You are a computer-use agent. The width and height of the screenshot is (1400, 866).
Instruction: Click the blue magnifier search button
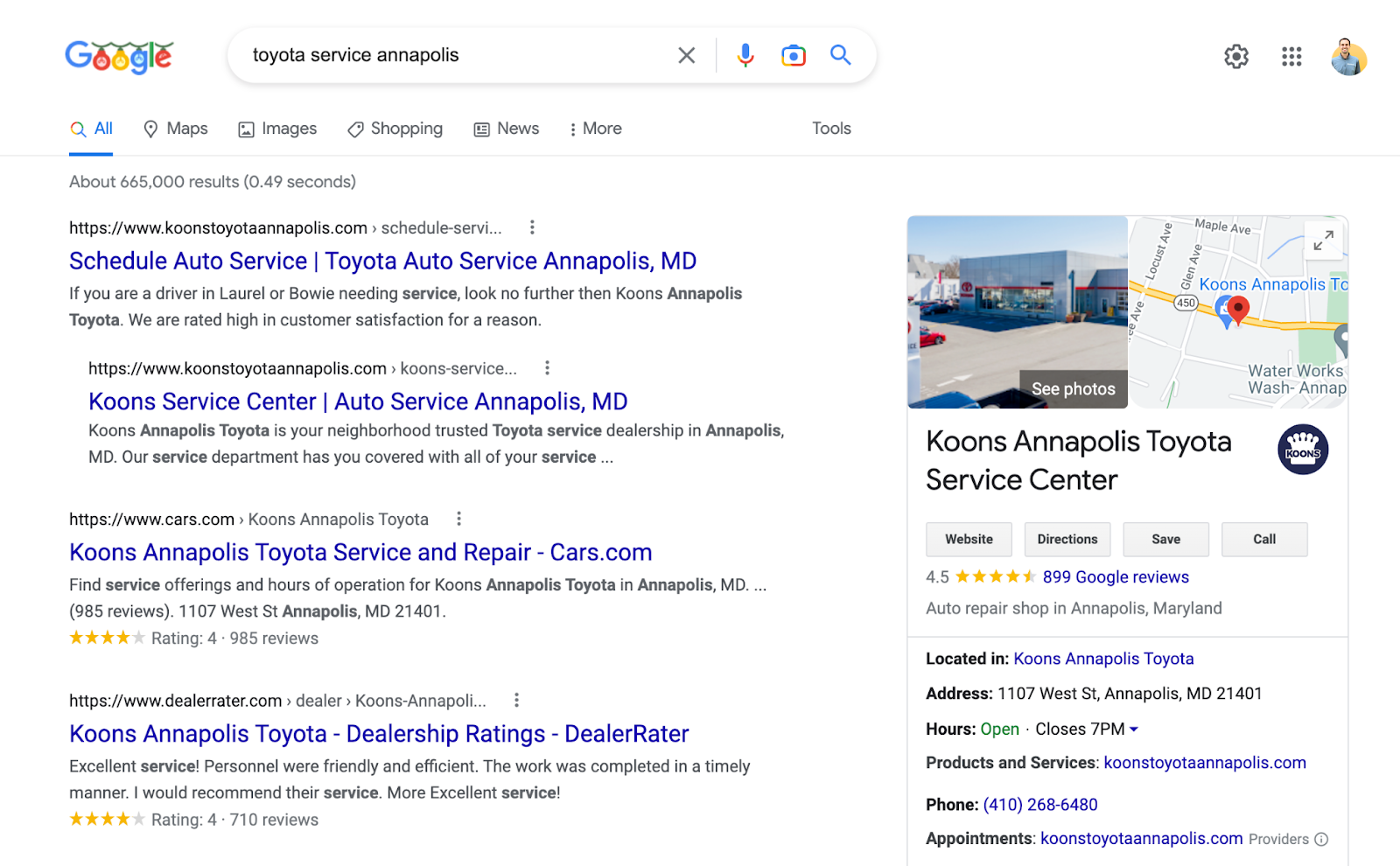coord(841,55)
